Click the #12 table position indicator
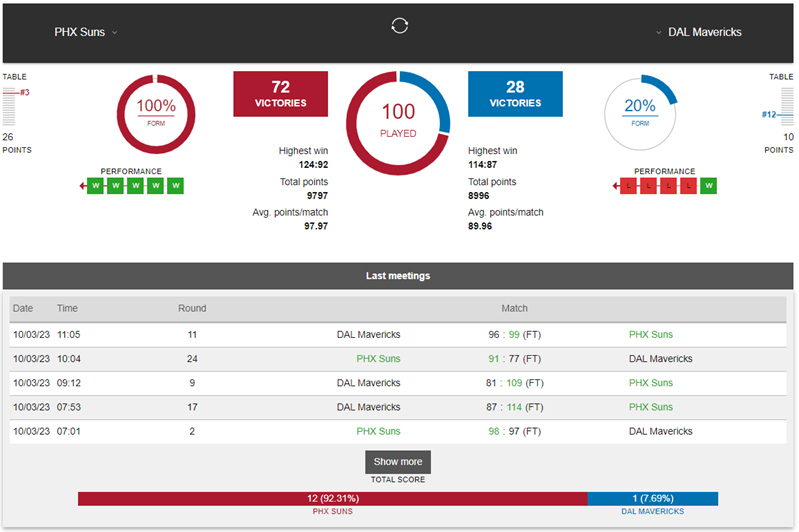Screen dimensions: 799x532 coord(768,115)
